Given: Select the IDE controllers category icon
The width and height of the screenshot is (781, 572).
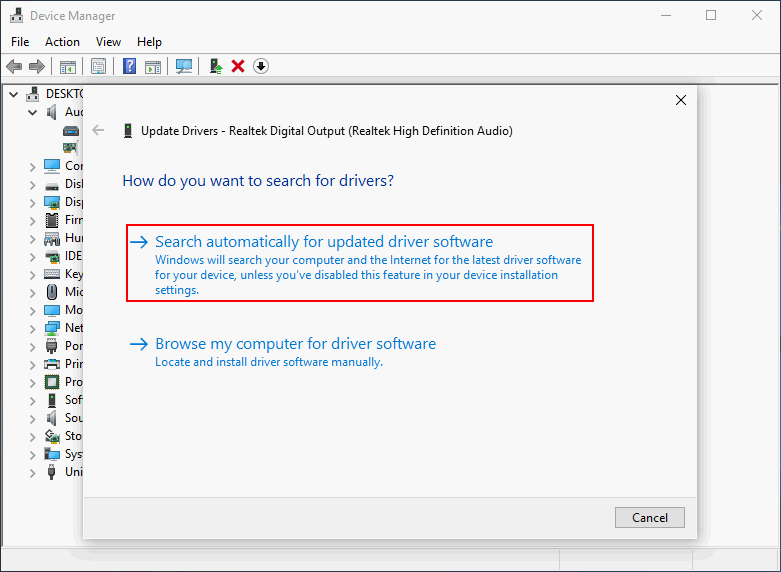Looking at the screenshot, I should tap(52, 257).
